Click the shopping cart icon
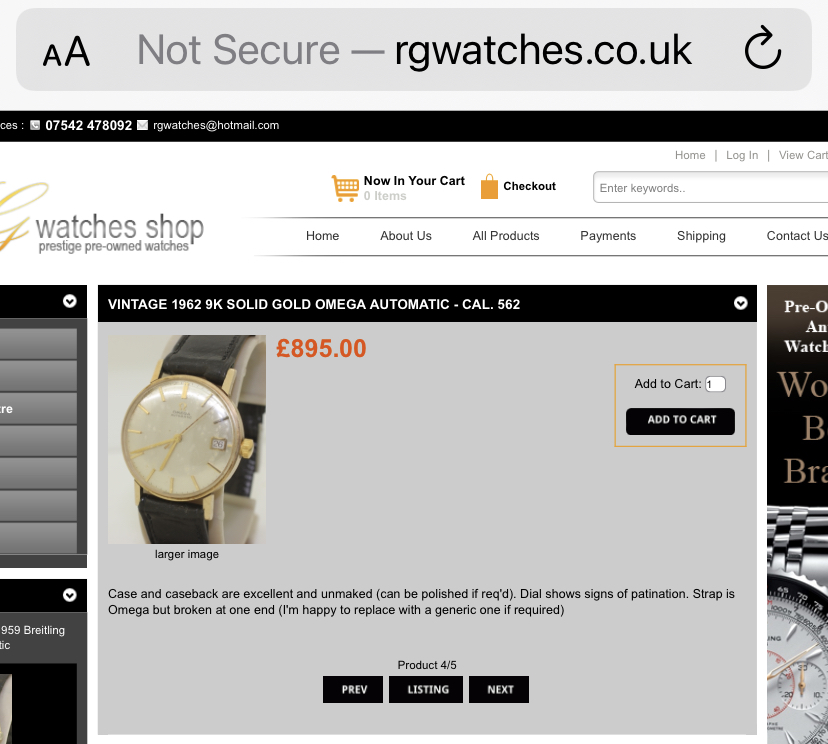 click(345, 188)
